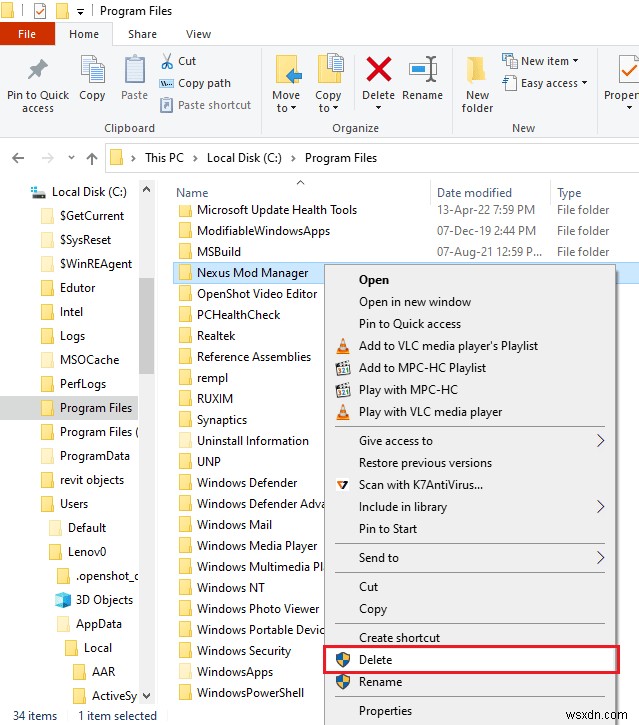Go up one folder level arrow
Viewport: 639px width, 725px height.
pos(92,159)
